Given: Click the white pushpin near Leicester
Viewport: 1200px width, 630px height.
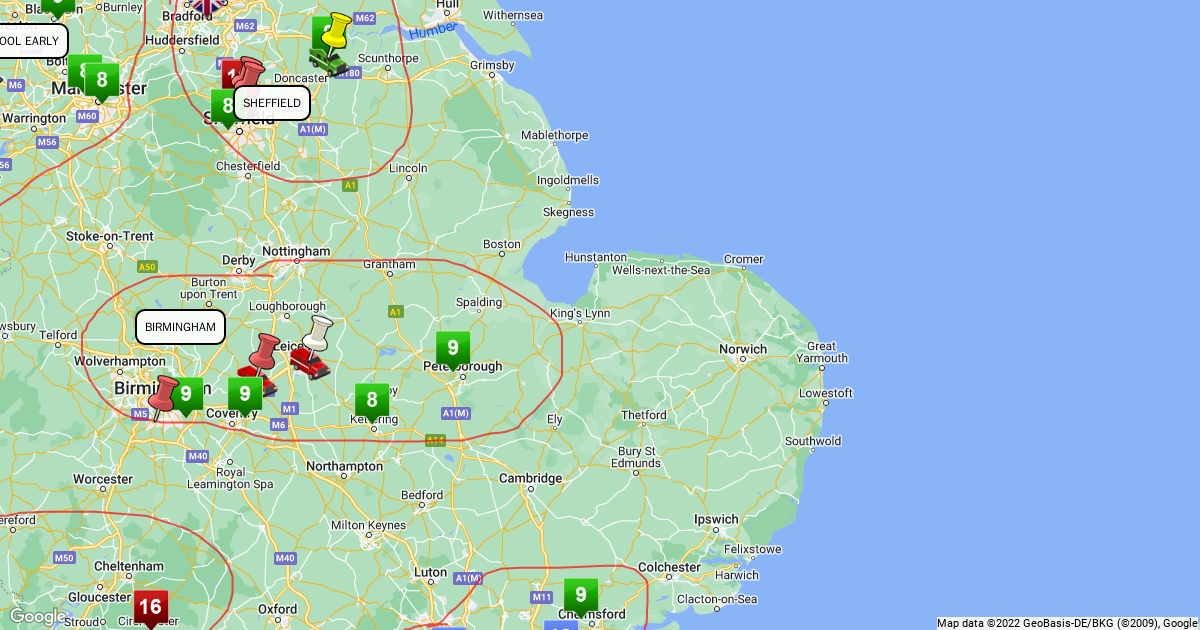Looking at the screenshot, I should point(318,333).
